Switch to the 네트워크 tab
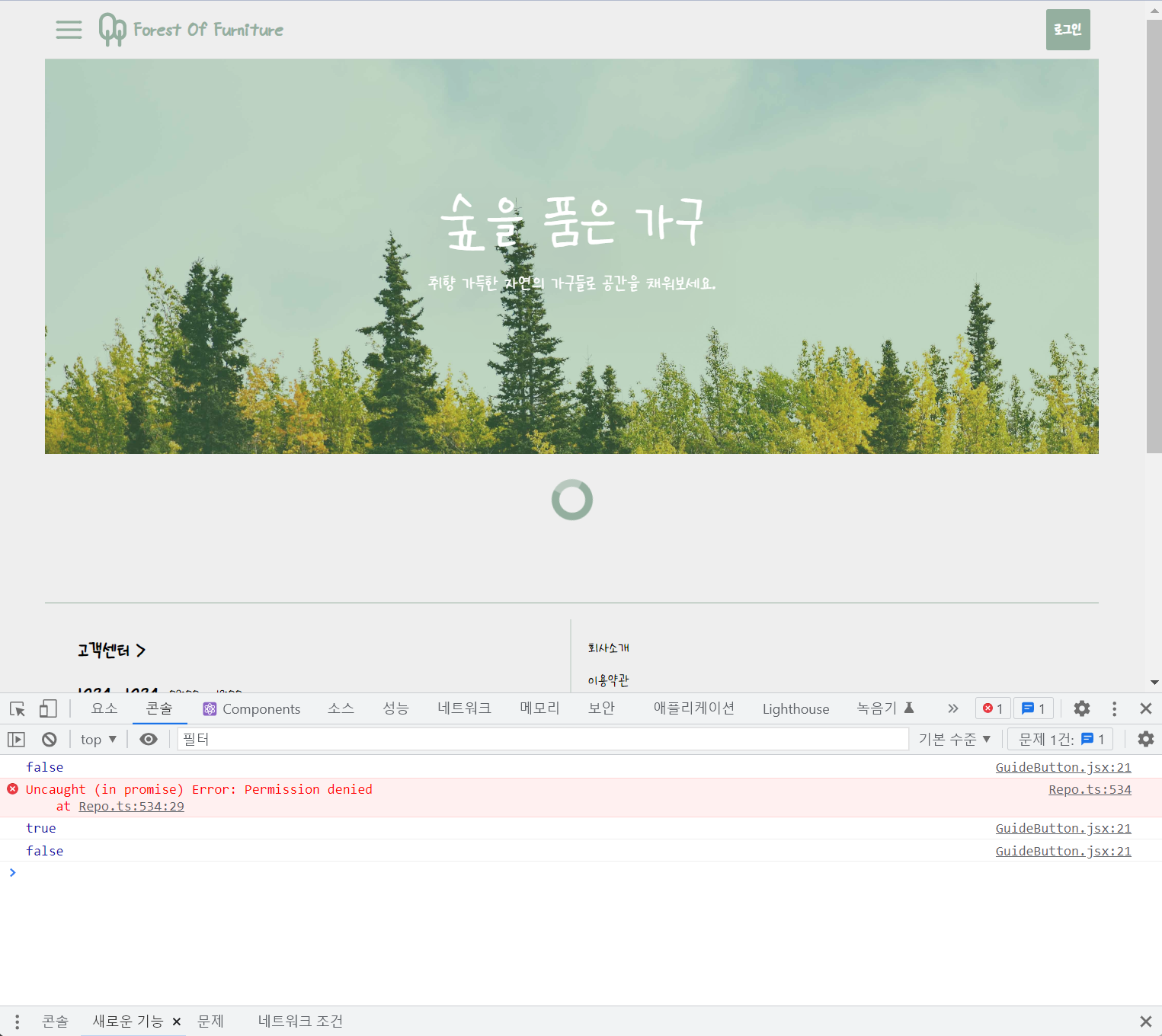 pos(464,708)
